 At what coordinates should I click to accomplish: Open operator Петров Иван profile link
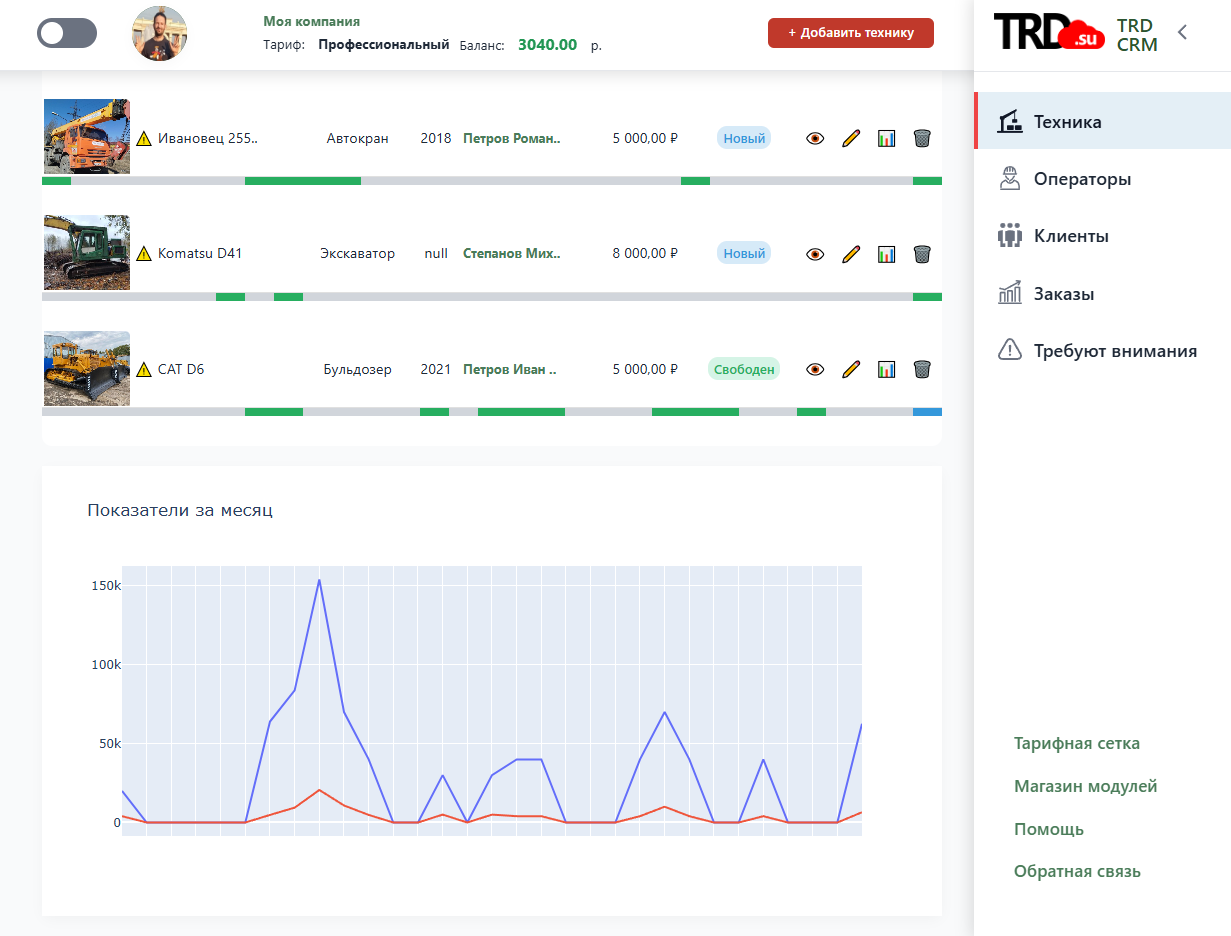pos(510,369)
